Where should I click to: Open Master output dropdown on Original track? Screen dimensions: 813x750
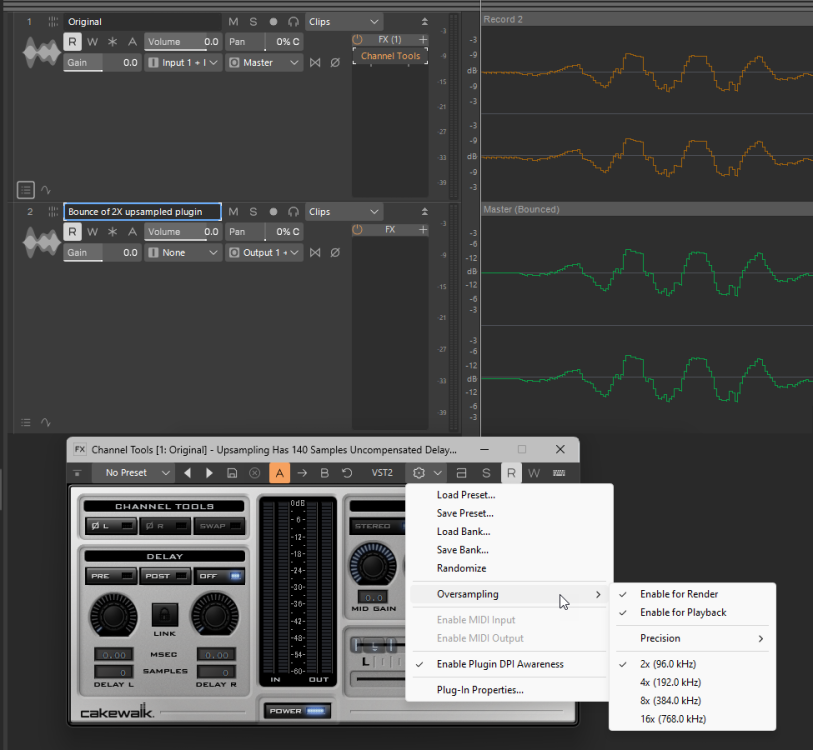[x=264, y=63]
